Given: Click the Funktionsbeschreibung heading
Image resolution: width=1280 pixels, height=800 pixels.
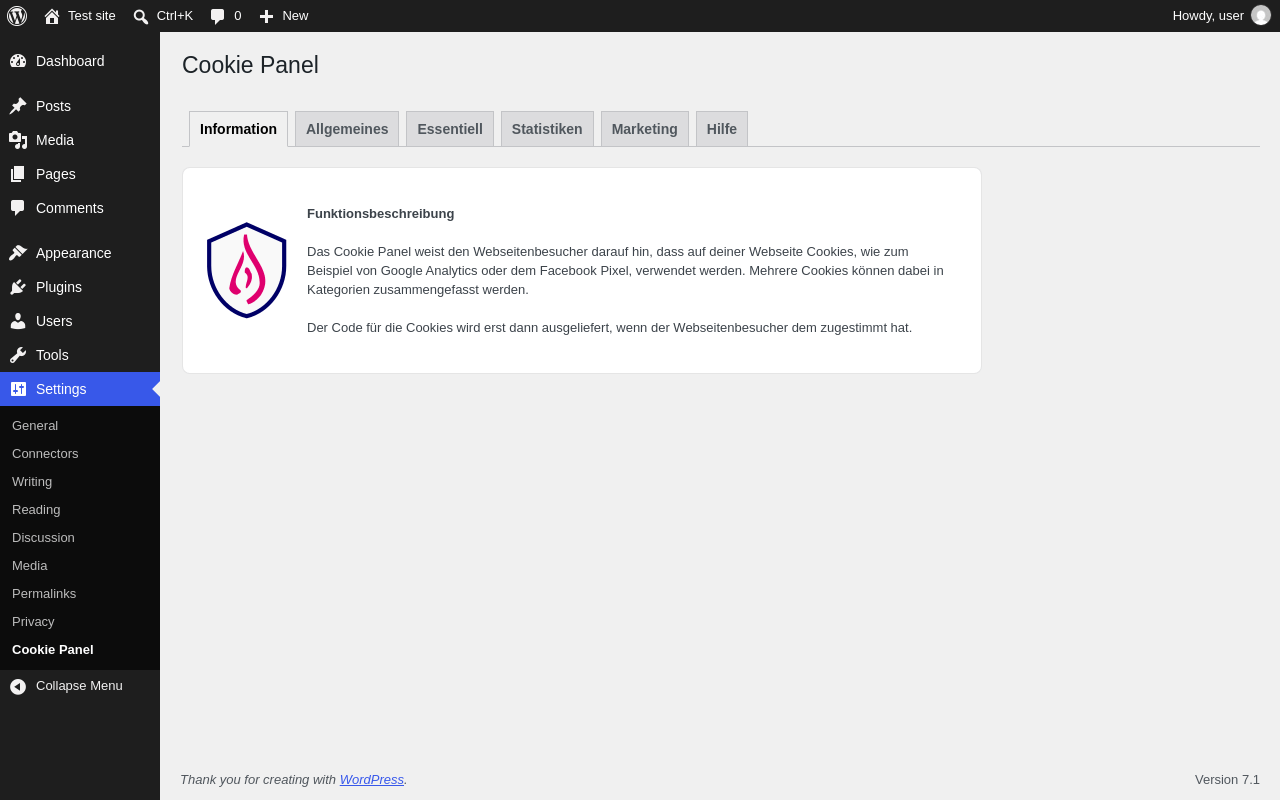Looking at the screenshot, I should tap(380, 213).
